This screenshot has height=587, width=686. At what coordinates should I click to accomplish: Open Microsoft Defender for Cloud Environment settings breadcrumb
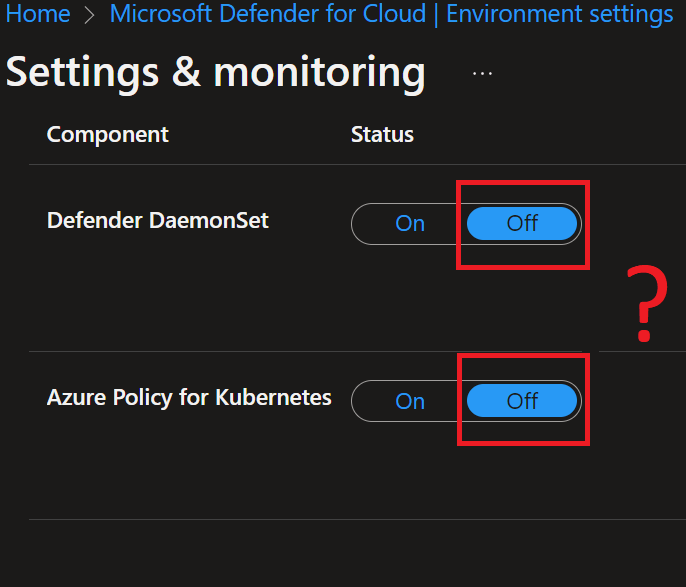pos(391,14)
